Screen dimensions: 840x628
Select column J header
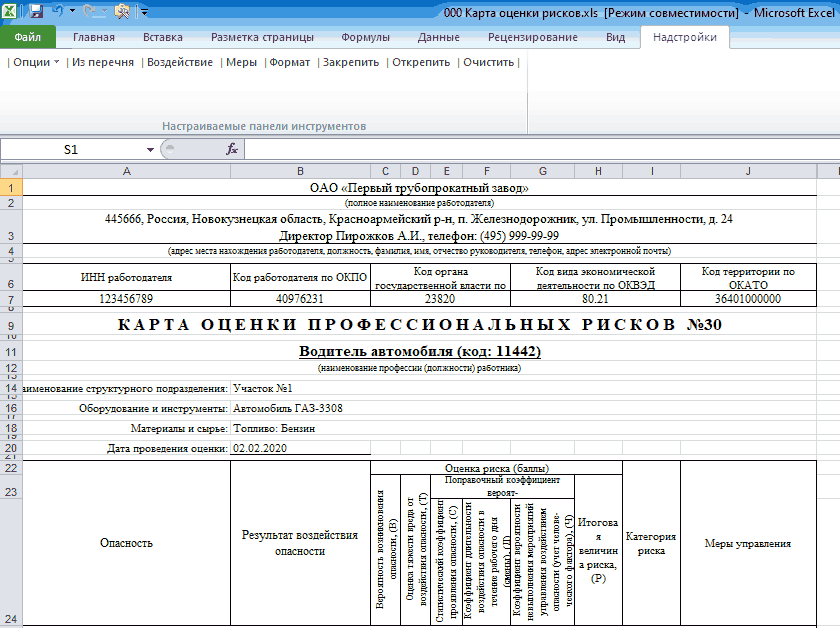pos(748,171)
